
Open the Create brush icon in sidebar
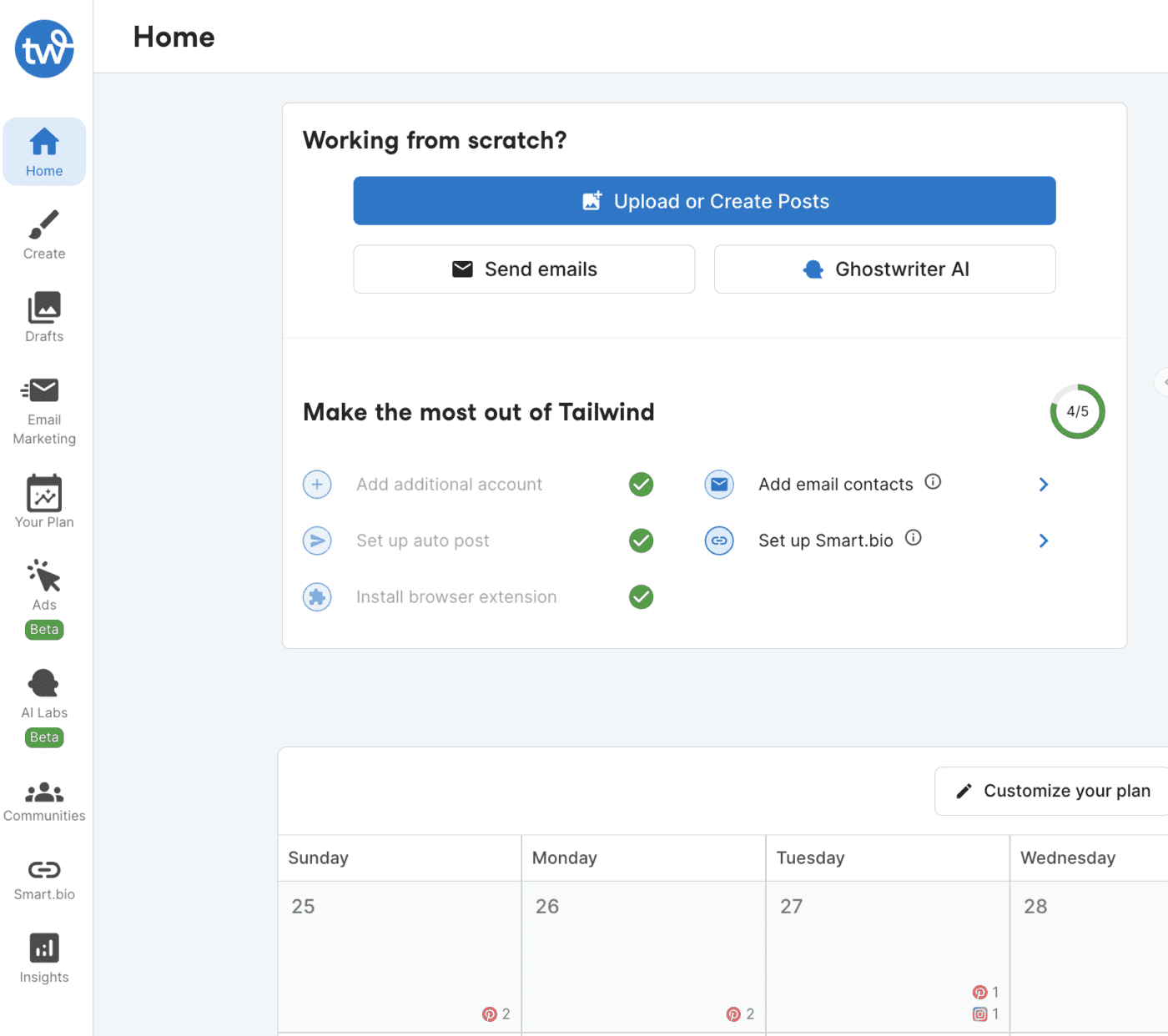pyautogui.click(x=44, y=225)
